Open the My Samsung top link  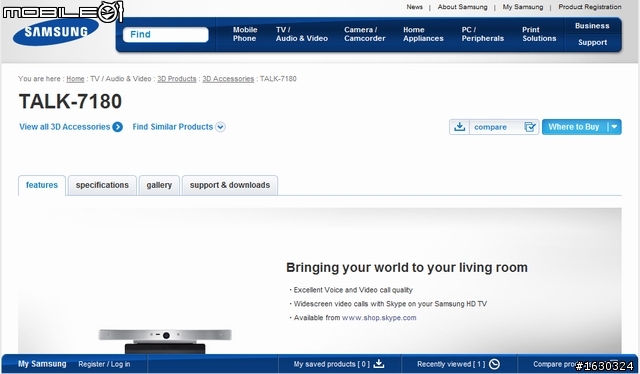(523, 7)
